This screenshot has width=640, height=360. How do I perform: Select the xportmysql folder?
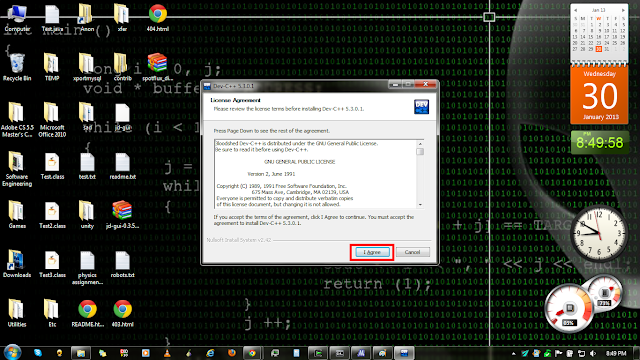pos(87,67)
